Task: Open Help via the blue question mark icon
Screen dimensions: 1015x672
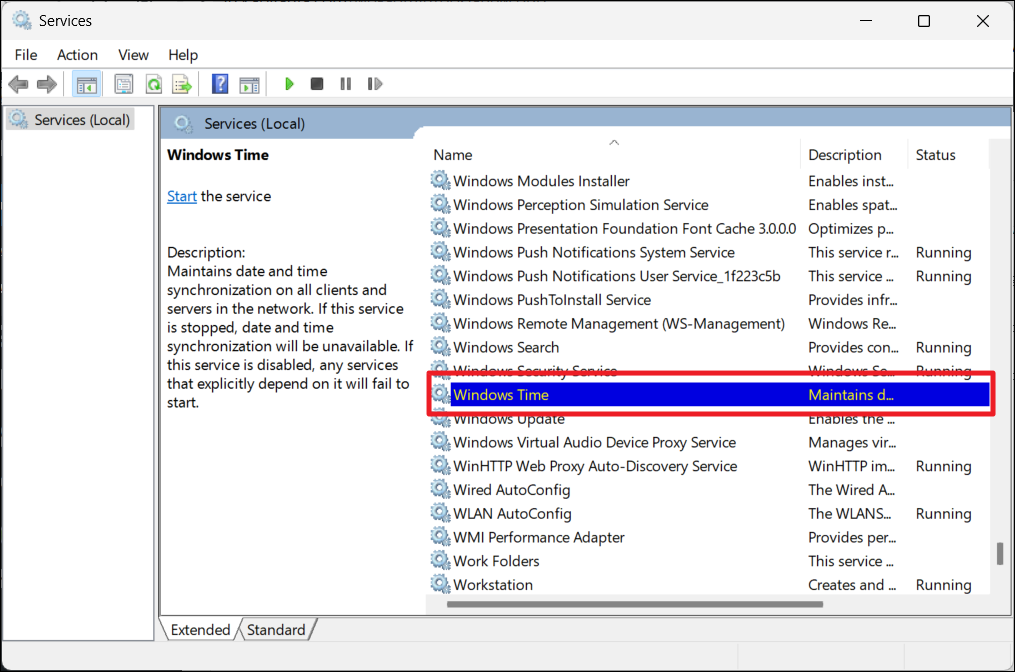Action: point(220,84)
